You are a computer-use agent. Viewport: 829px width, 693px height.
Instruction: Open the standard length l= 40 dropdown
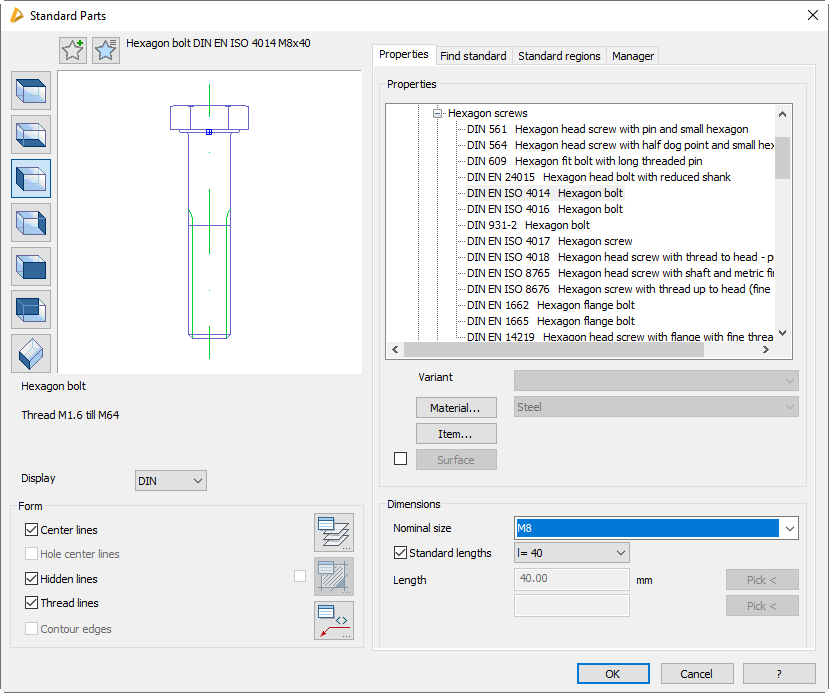point(571,553)
